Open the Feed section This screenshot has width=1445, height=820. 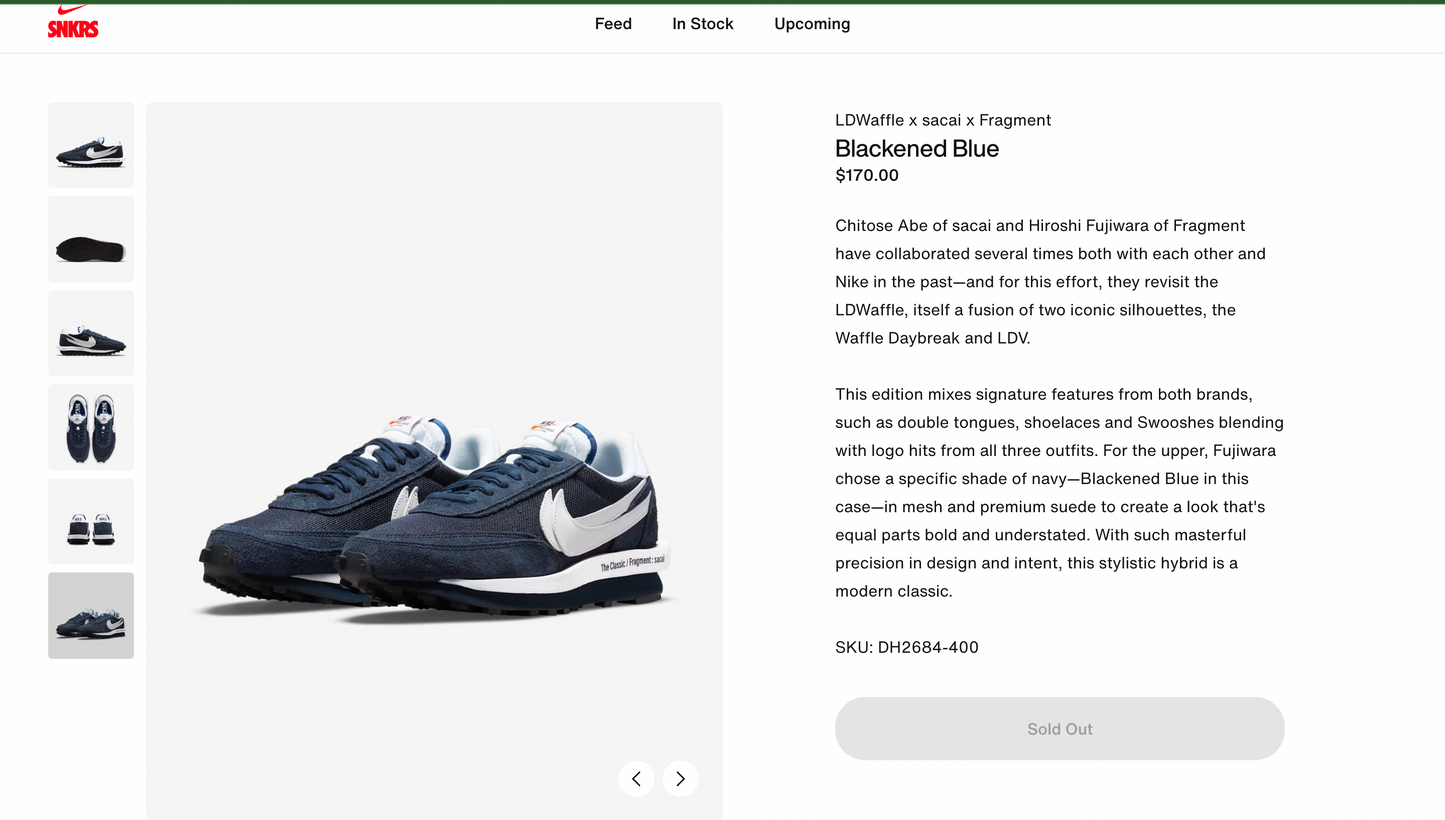(613, 24)
